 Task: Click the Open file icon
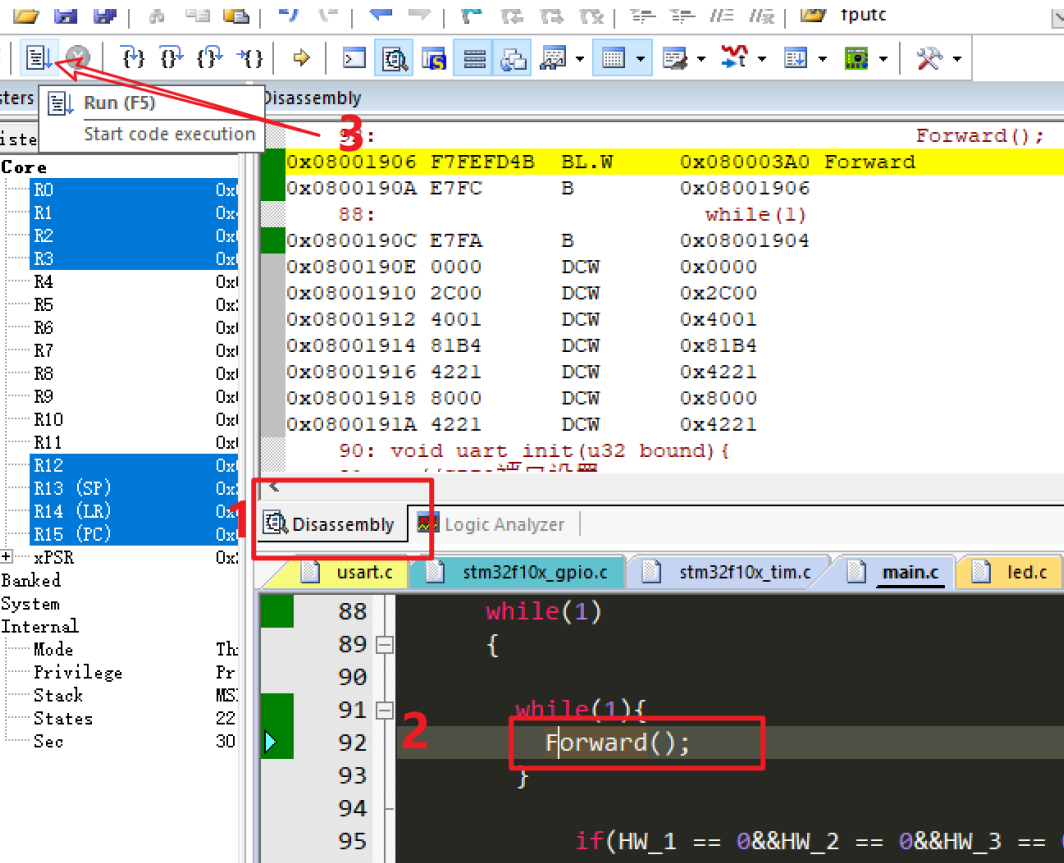click(x=26, y=14)
